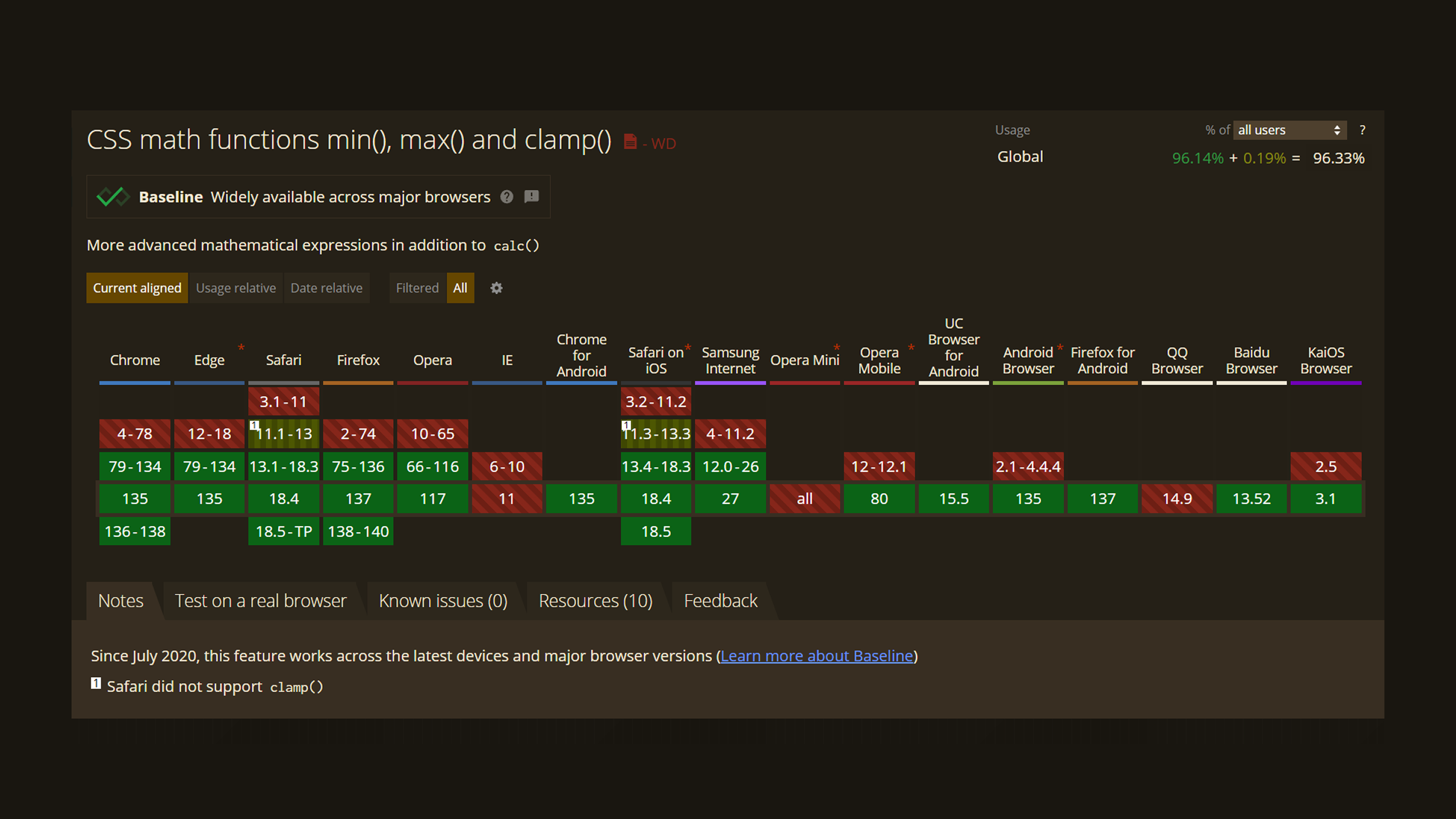Click the Android Browser column header
Viewport: 1456px width, 819px height.
[x=1028, y=360]
